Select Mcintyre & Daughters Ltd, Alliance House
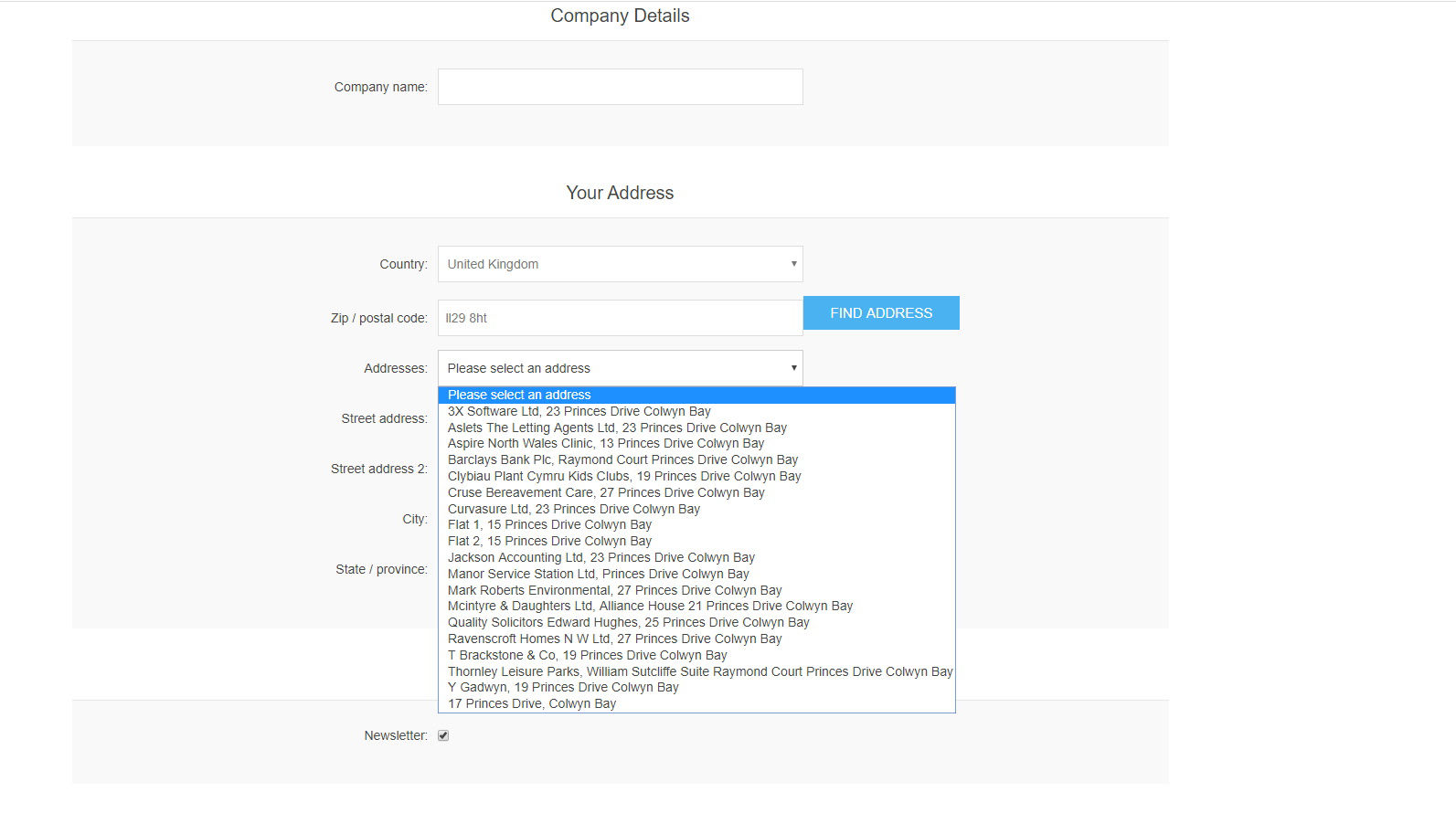1456x813 pixels. pos(696,606)
